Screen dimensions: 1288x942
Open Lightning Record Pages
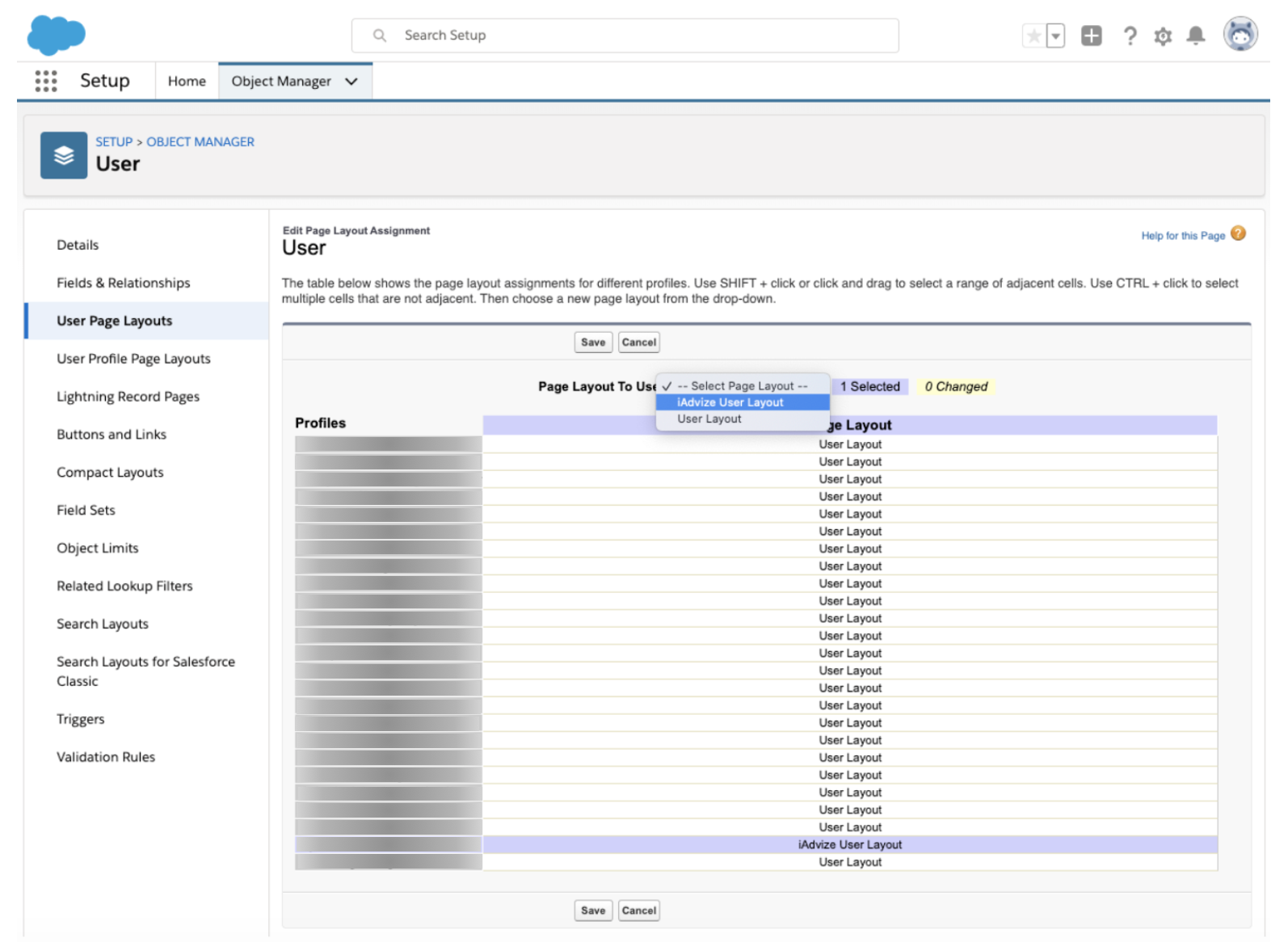pyautogui.click(x=128, y=397)
